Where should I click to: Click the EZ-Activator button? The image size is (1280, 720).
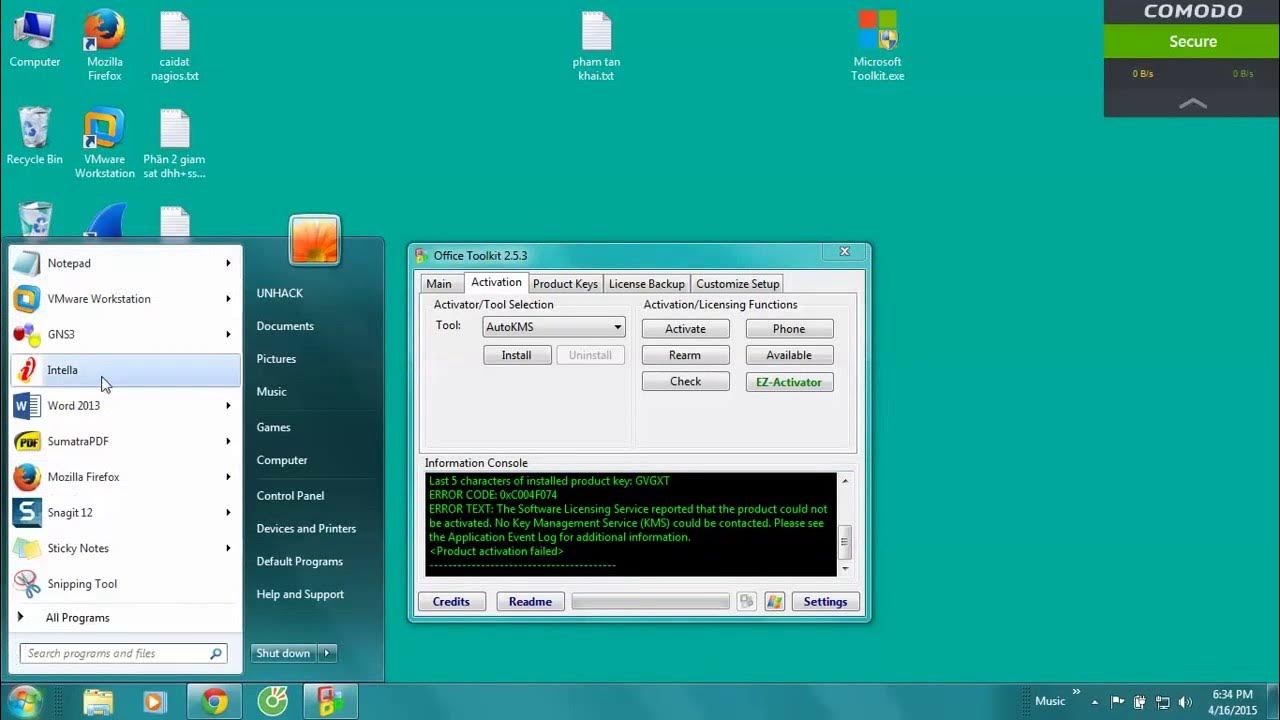789,382
